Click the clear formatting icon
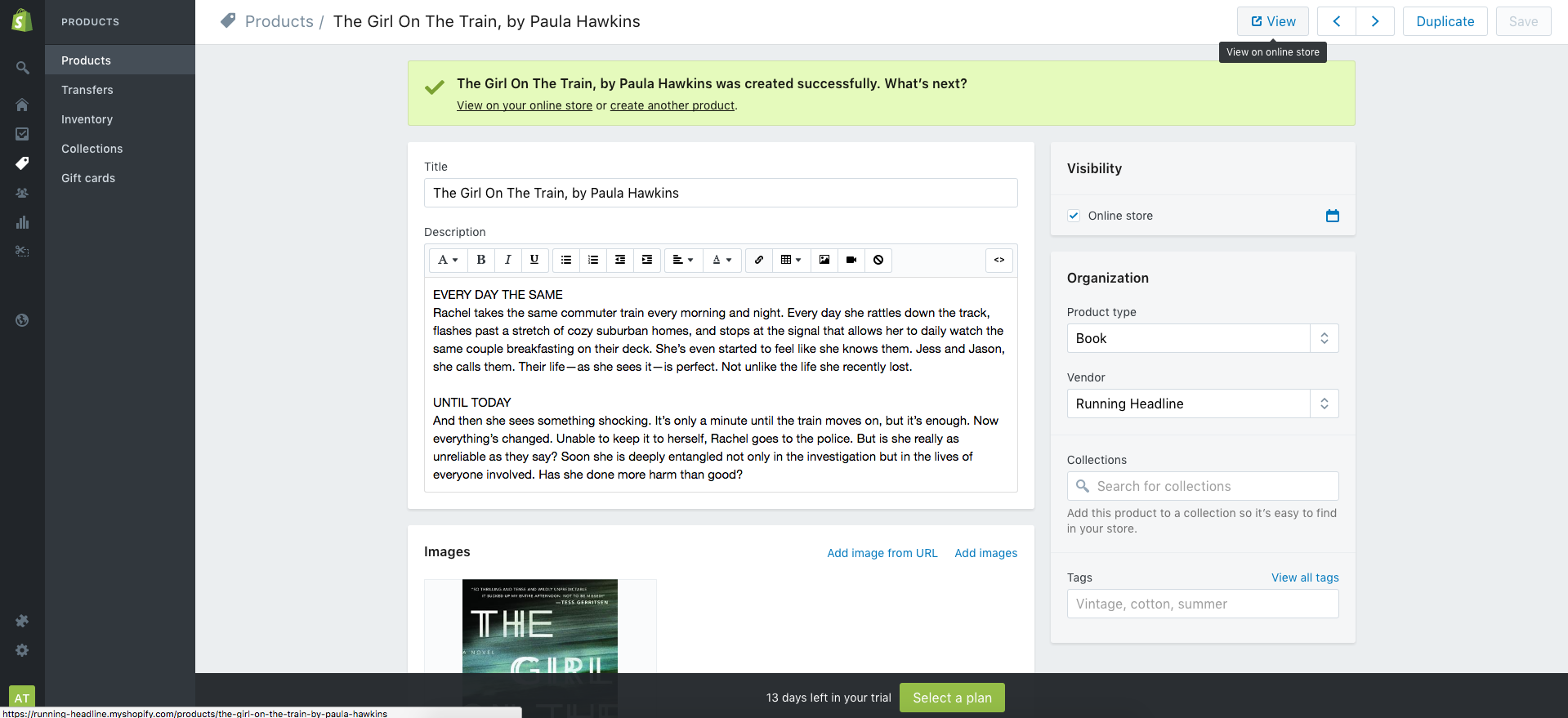This screenshot has height=718, width=1568. (878, 260)
